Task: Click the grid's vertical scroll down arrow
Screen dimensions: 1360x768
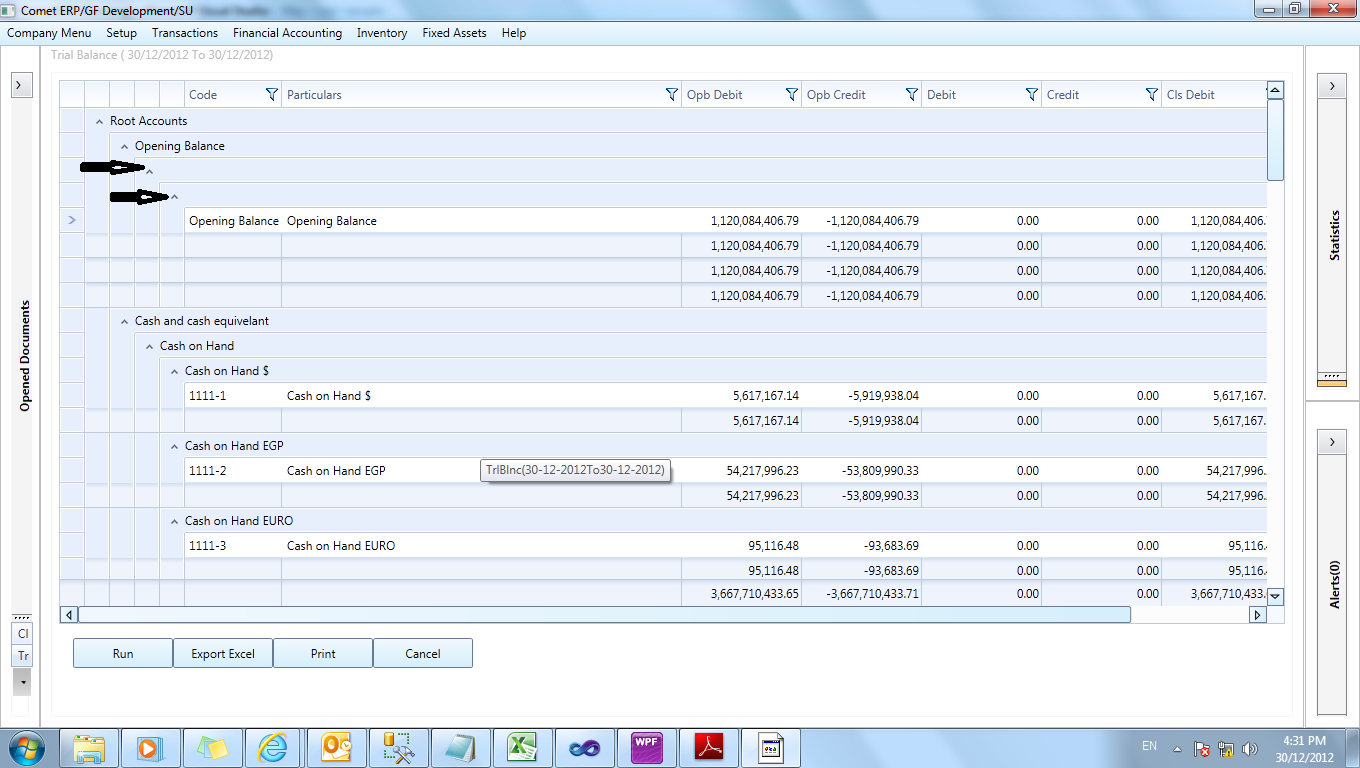Action: (1275, 596)
